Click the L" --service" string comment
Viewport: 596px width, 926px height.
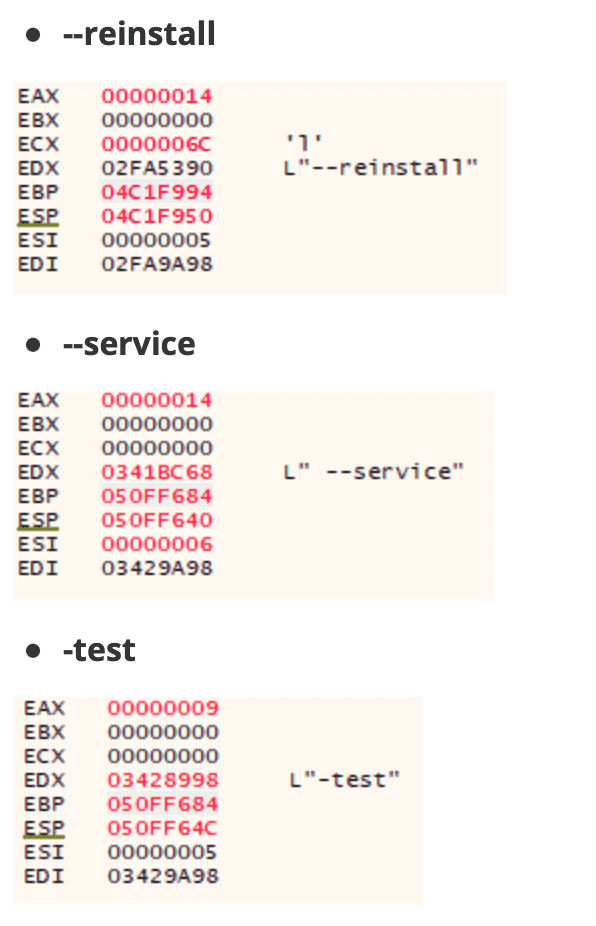pos(373,472)
